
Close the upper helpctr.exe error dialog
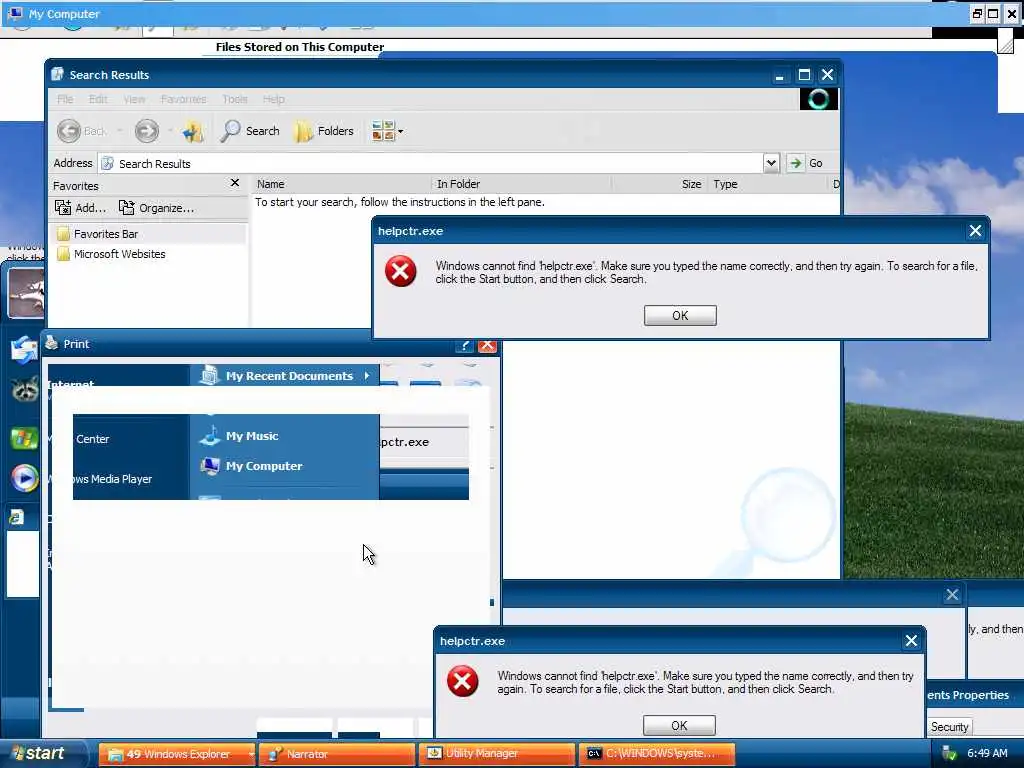pos(975,231)
